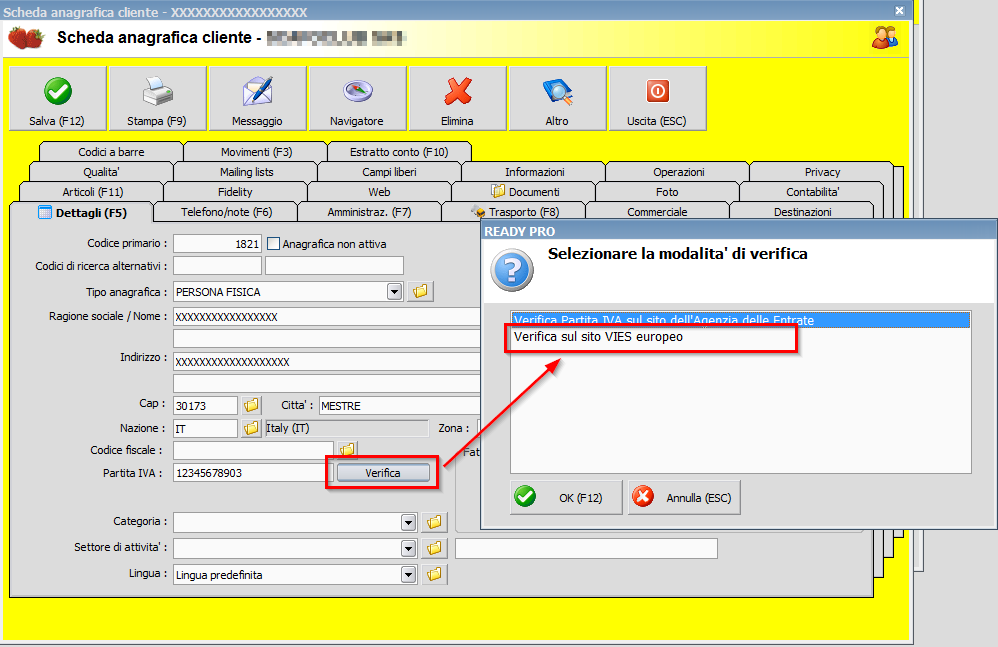Open the Contabilita' tab

point(812,191)
